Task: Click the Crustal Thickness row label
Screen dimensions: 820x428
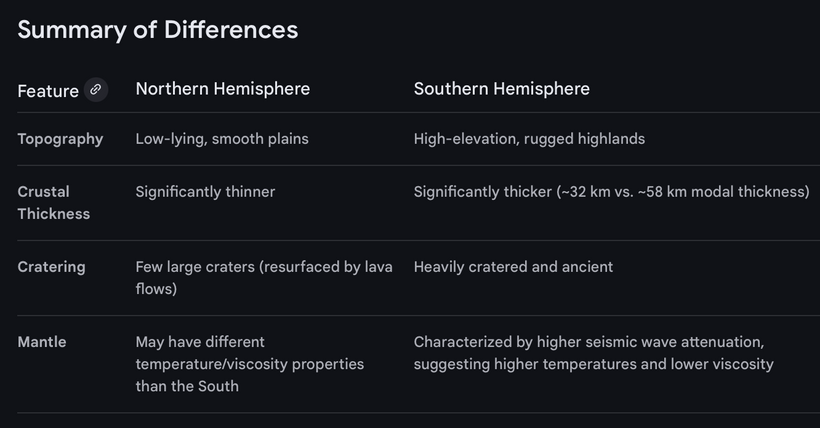Action: point(53,202)
